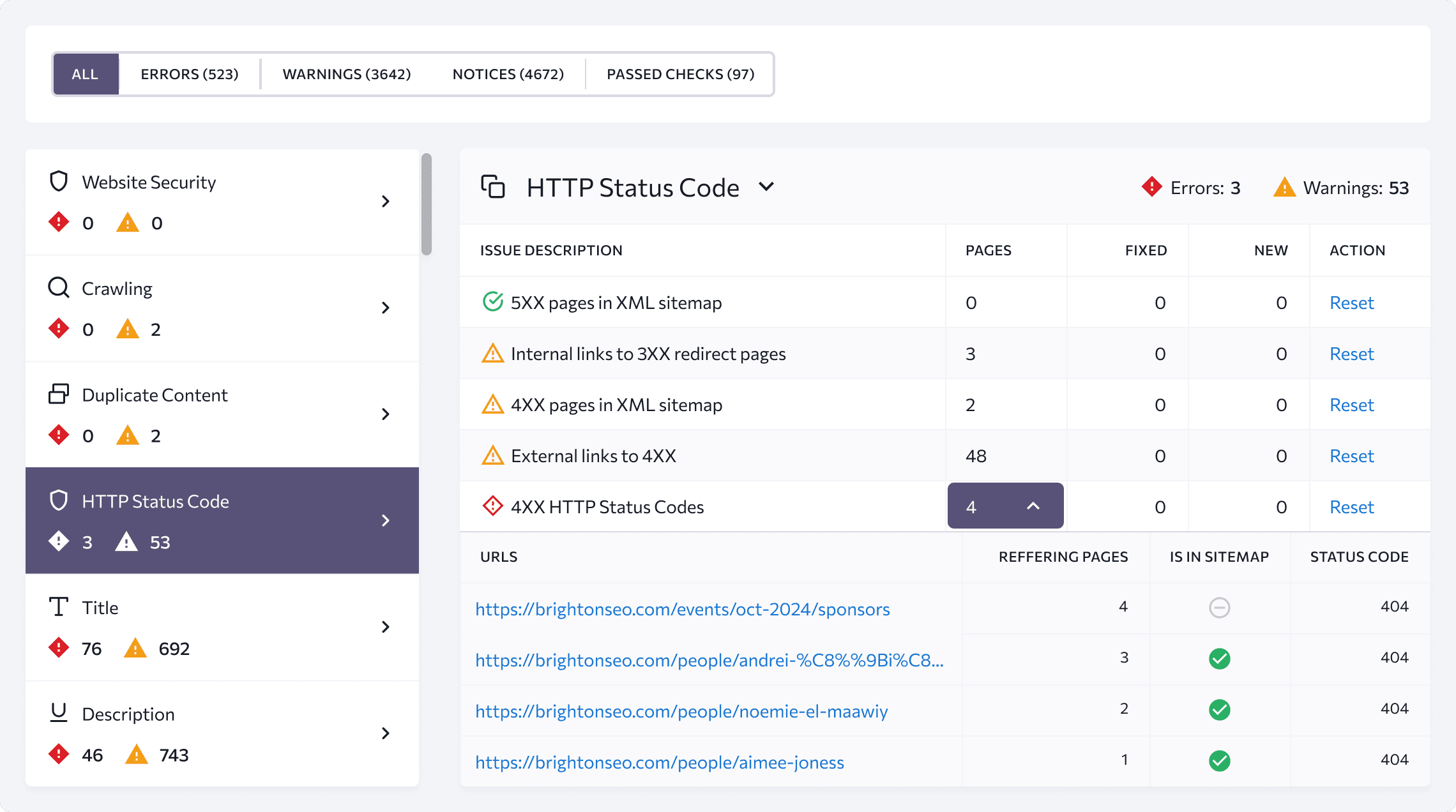1456x812 pixels.
Task: Click the Description category warning count 743
Action: coord(174,755)
